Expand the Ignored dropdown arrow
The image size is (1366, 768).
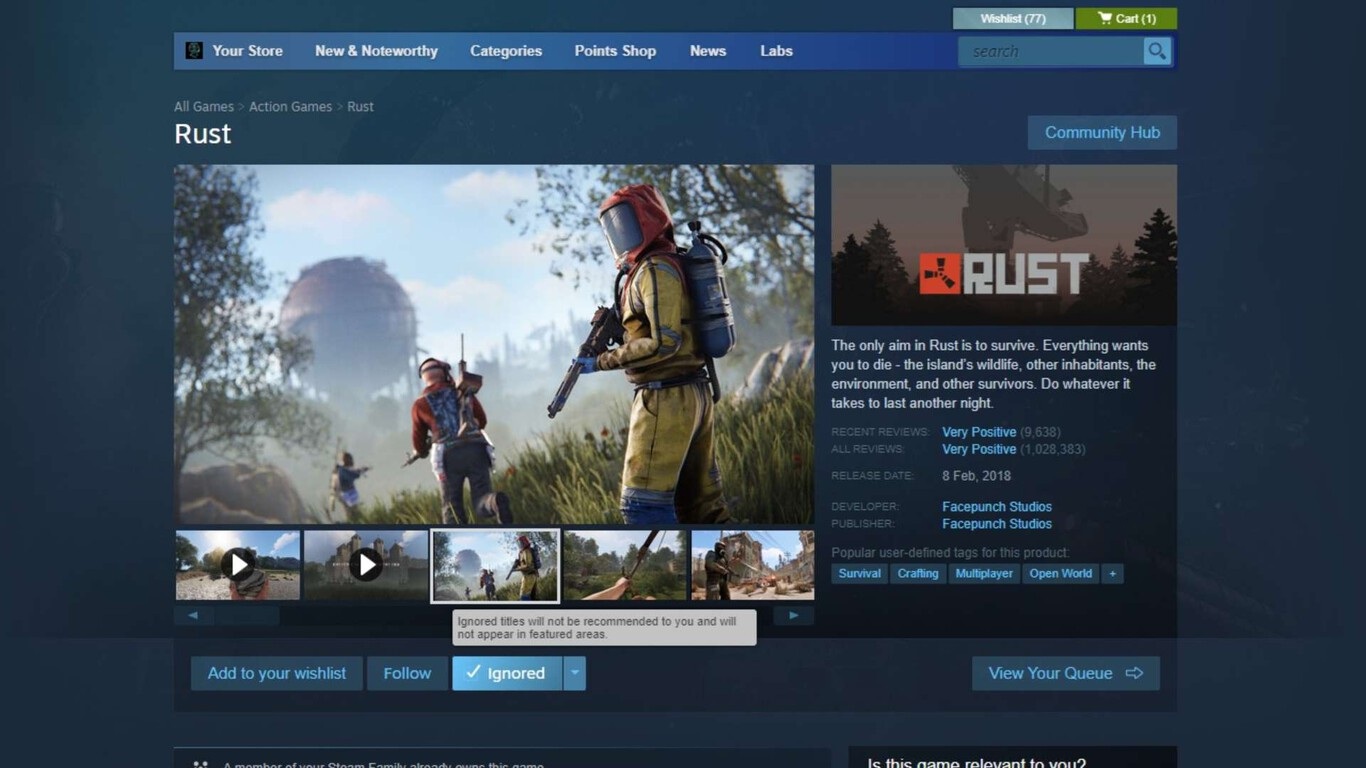point(574,673)
